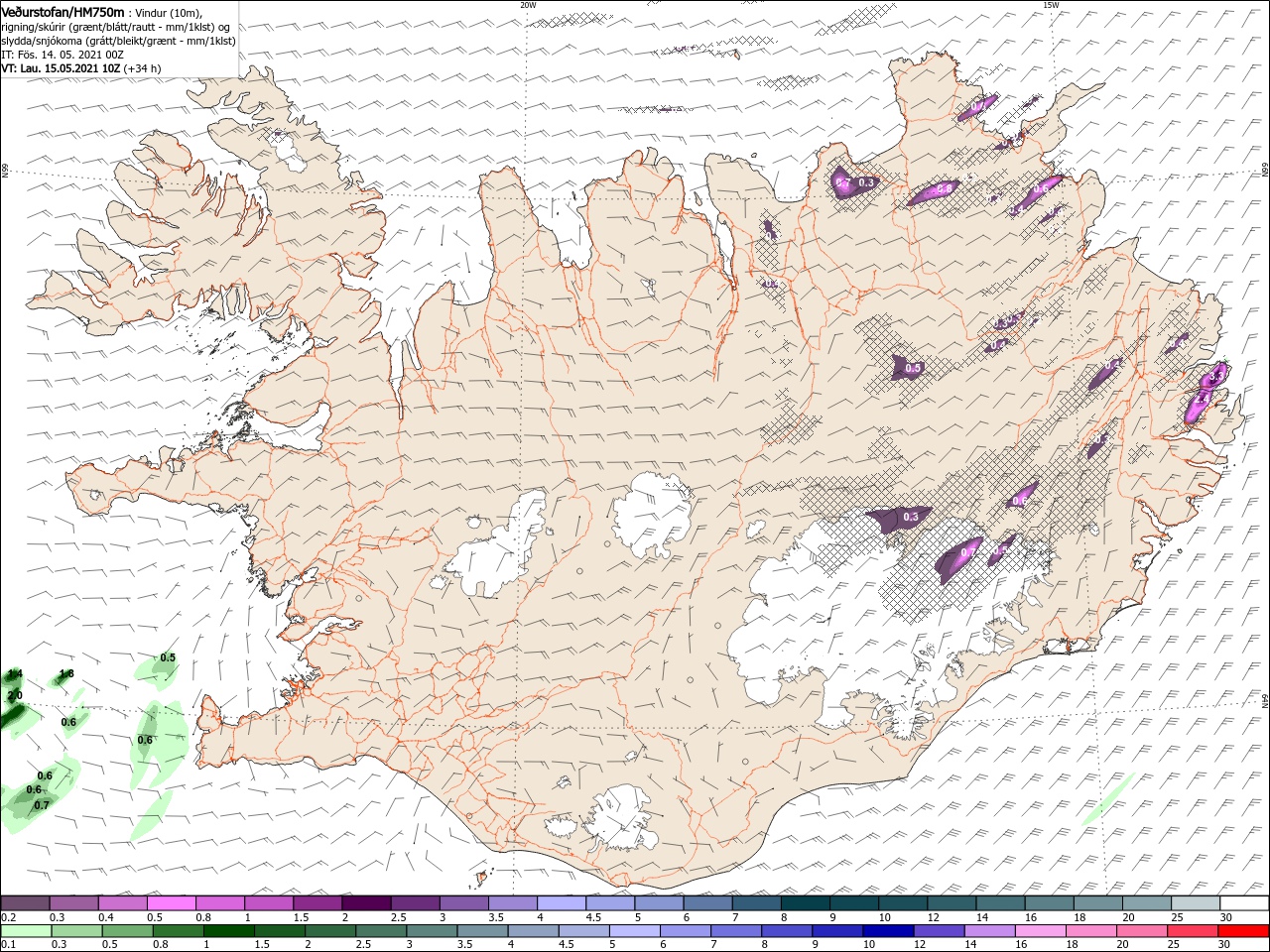Select the 'IT: Fös. 14. 05. 2021 00Z' line

coord(62,55)
